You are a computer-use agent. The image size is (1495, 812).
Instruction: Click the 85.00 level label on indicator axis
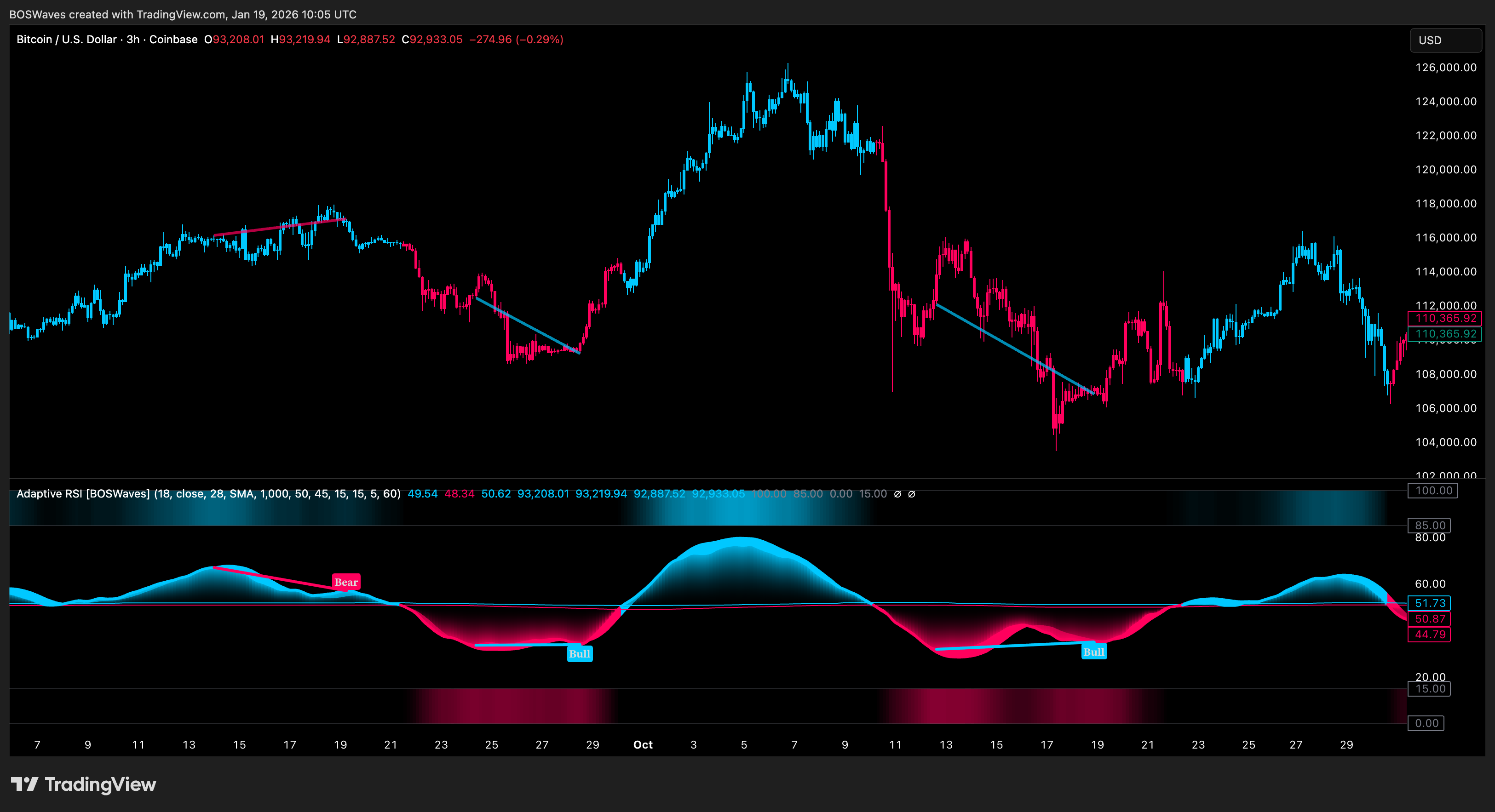[1429, 526]
